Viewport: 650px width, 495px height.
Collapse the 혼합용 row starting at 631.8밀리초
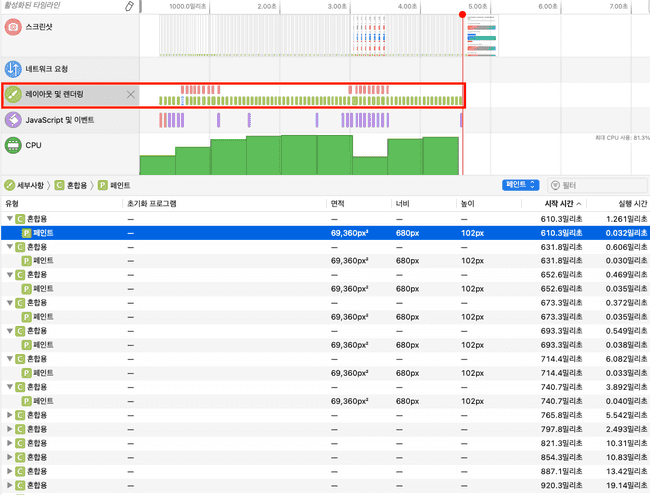(x=10, y=246)
